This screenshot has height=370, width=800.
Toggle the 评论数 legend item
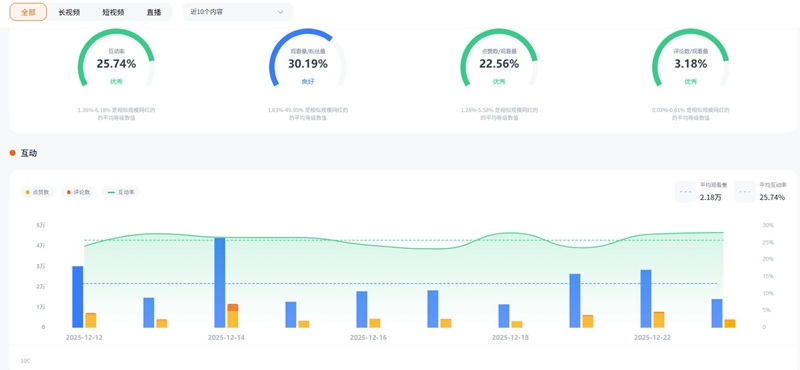coord(78,192)
